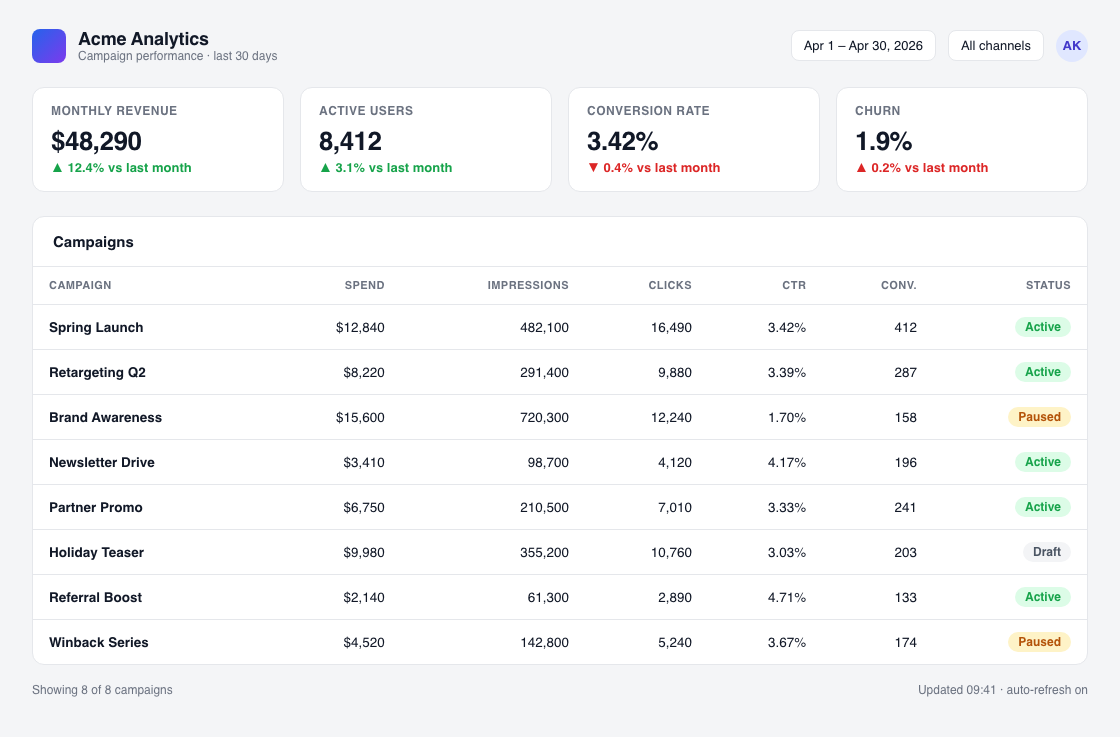This screenshot has height=737, width=1120.
Task: Click the 0.2% vs last month change
Action: (921, 168)
